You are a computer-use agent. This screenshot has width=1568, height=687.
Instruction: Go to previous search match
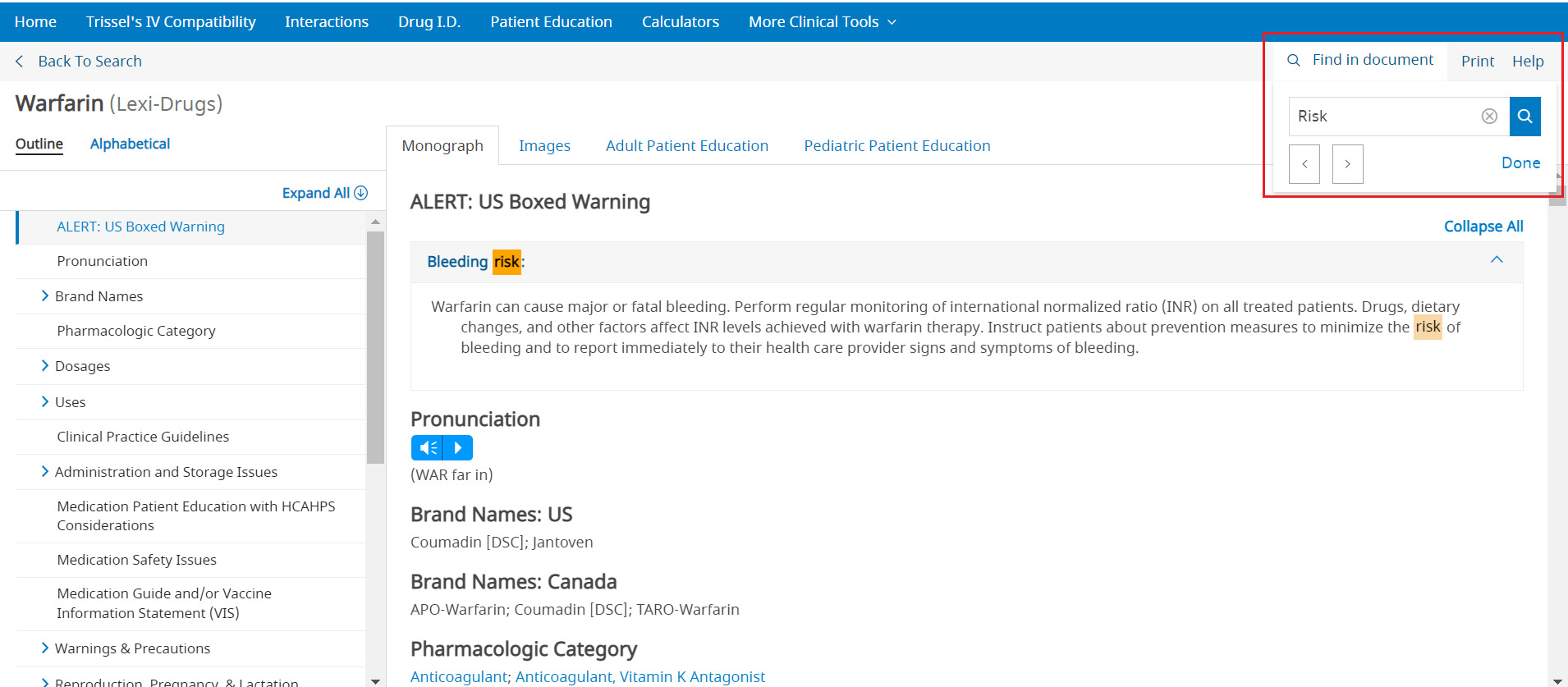point(1304,164)
